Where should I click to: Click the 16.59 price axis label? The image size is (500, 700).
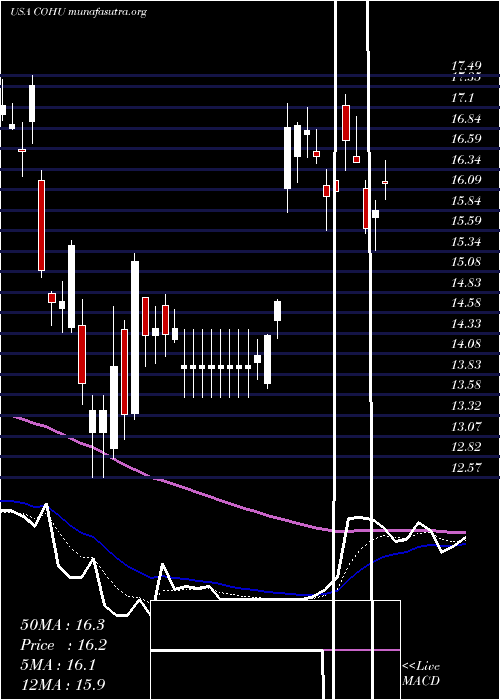tap(466, 139)
